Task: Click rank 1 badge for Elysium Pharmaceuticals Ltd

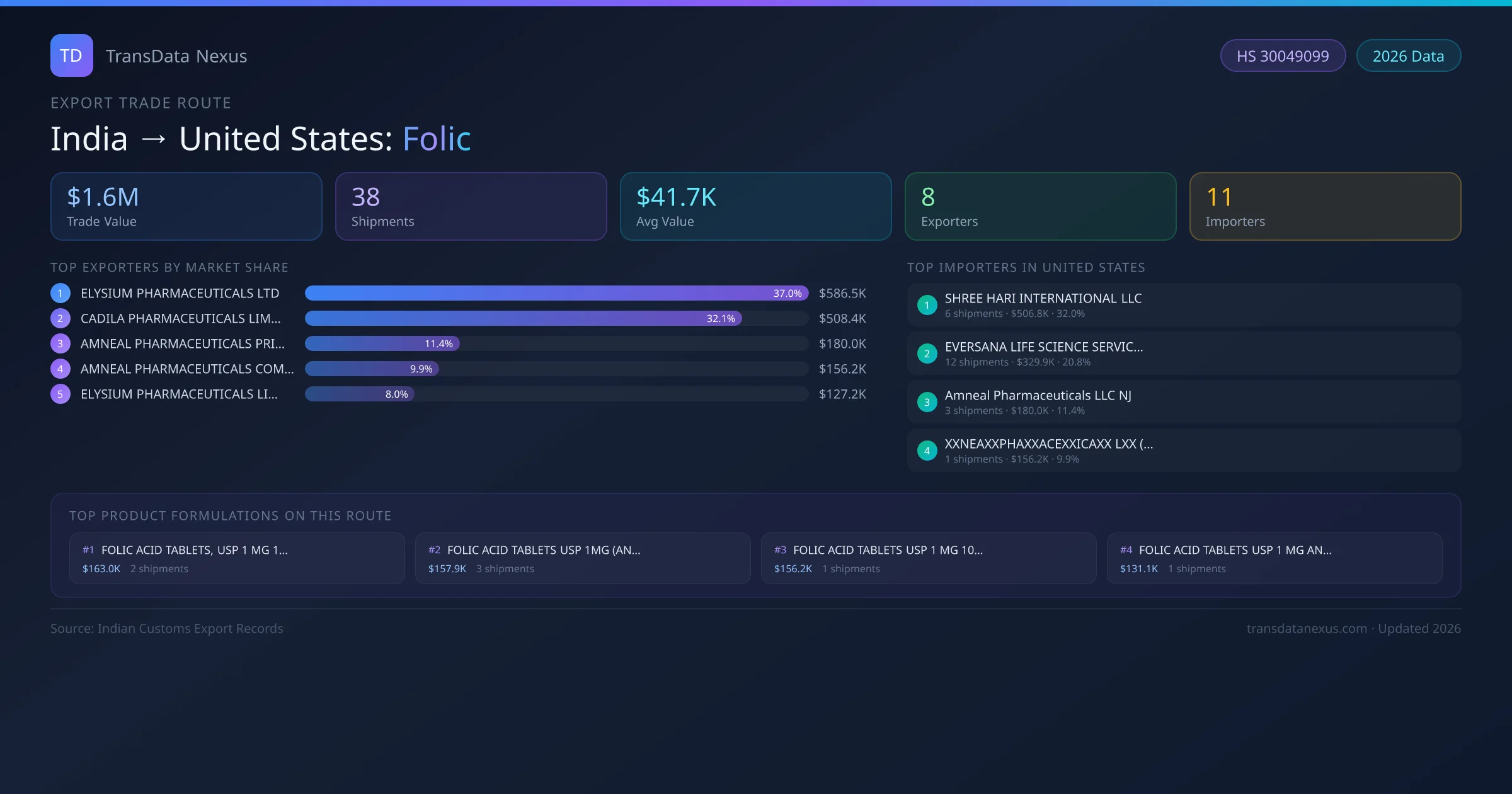Action: click(60, 293)
